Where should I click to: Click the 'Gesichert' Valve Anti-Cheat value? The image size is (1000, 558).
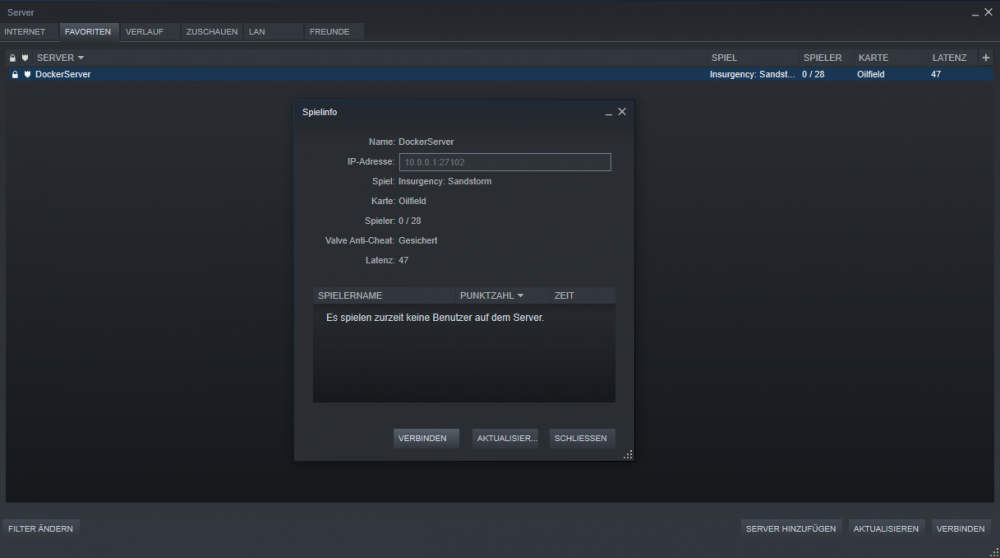pyautogui.click(x=418, y=240)
